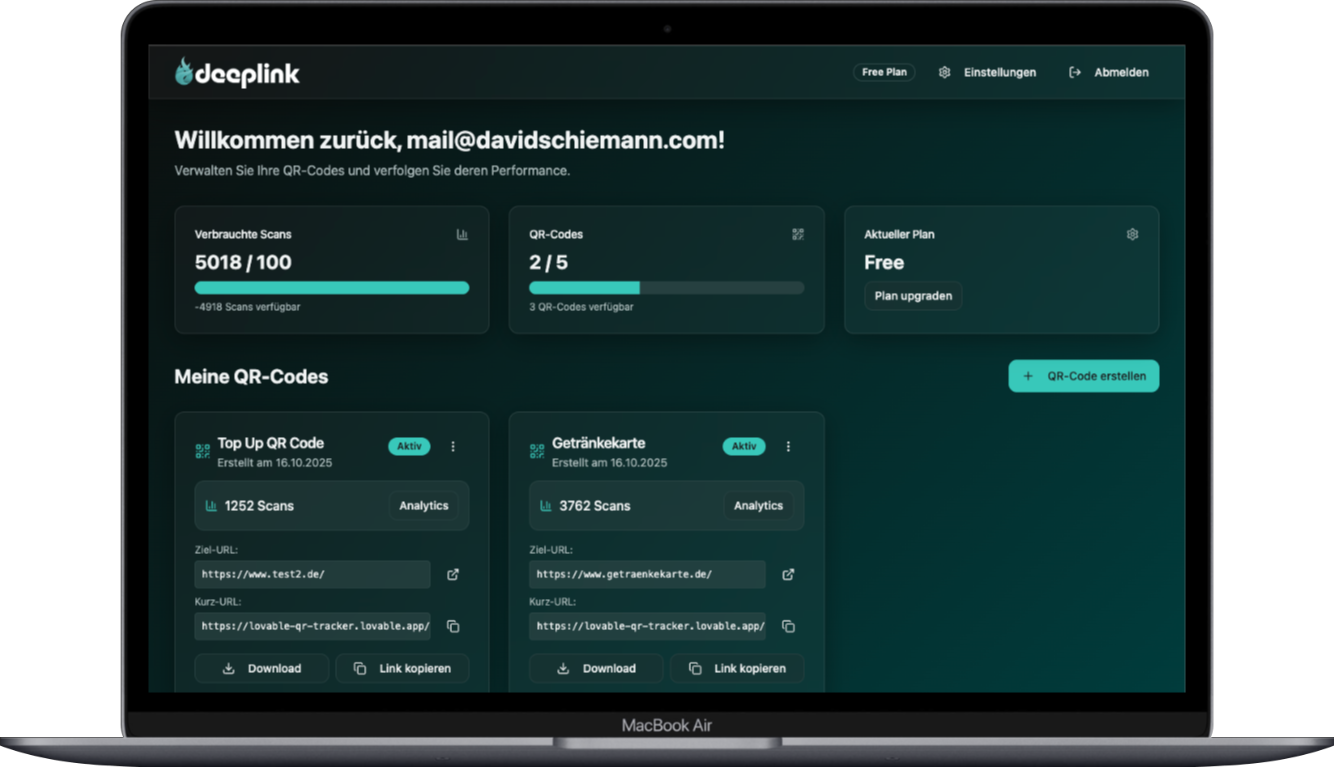Click the QR-Code erstellen button
1334x767 pixels.
point(1083,376)
